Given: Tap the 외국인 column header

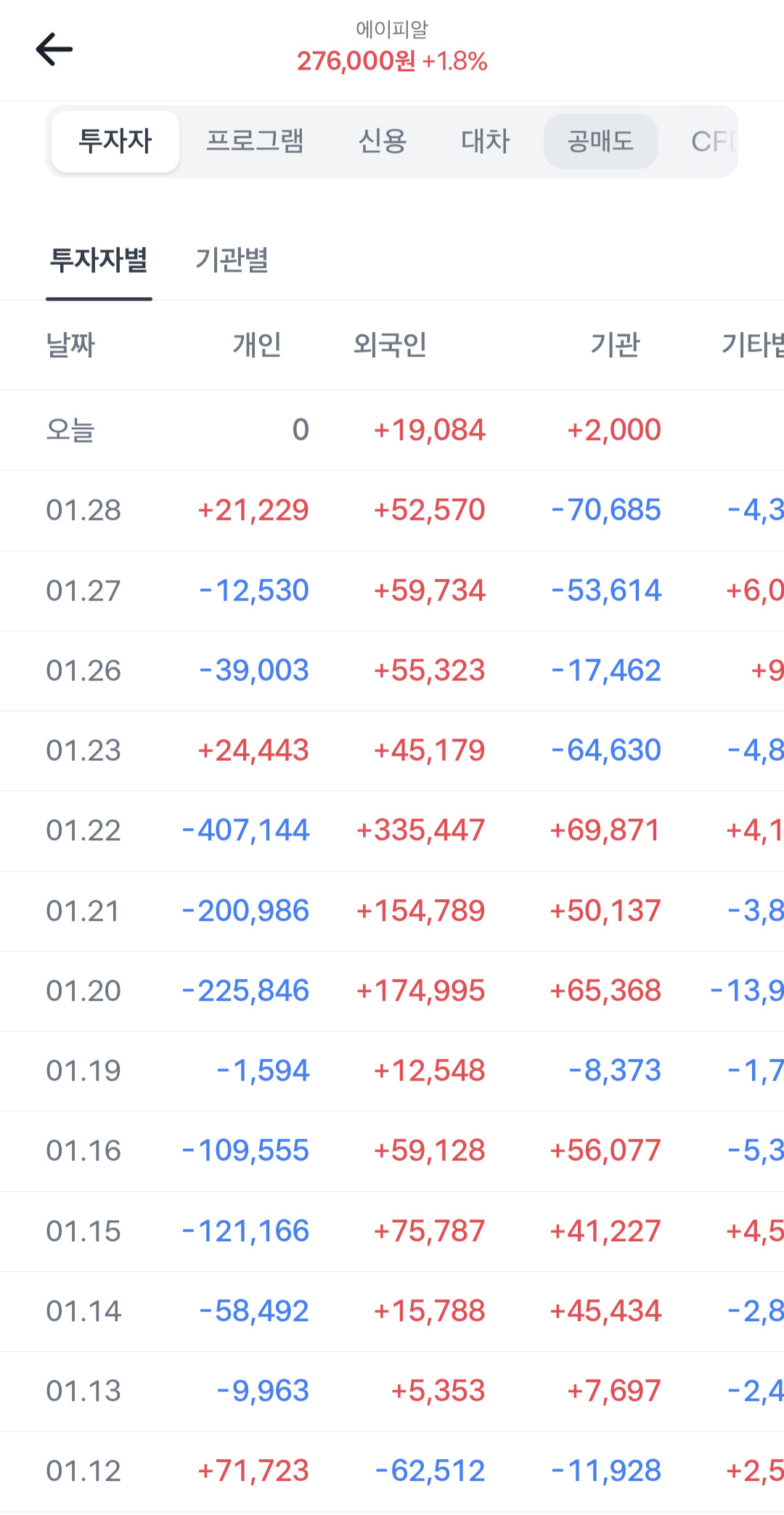Looking at the screenshot, I should 390,344.
